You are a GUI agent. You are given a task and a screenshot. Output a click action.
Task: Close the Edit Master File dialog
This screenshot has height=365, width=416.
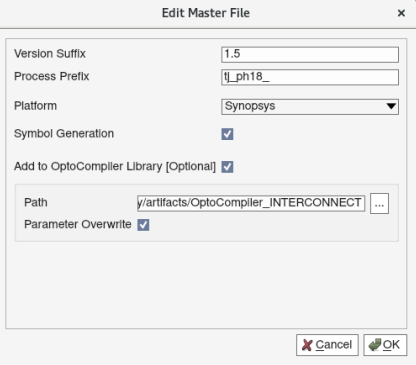point(401,13)
